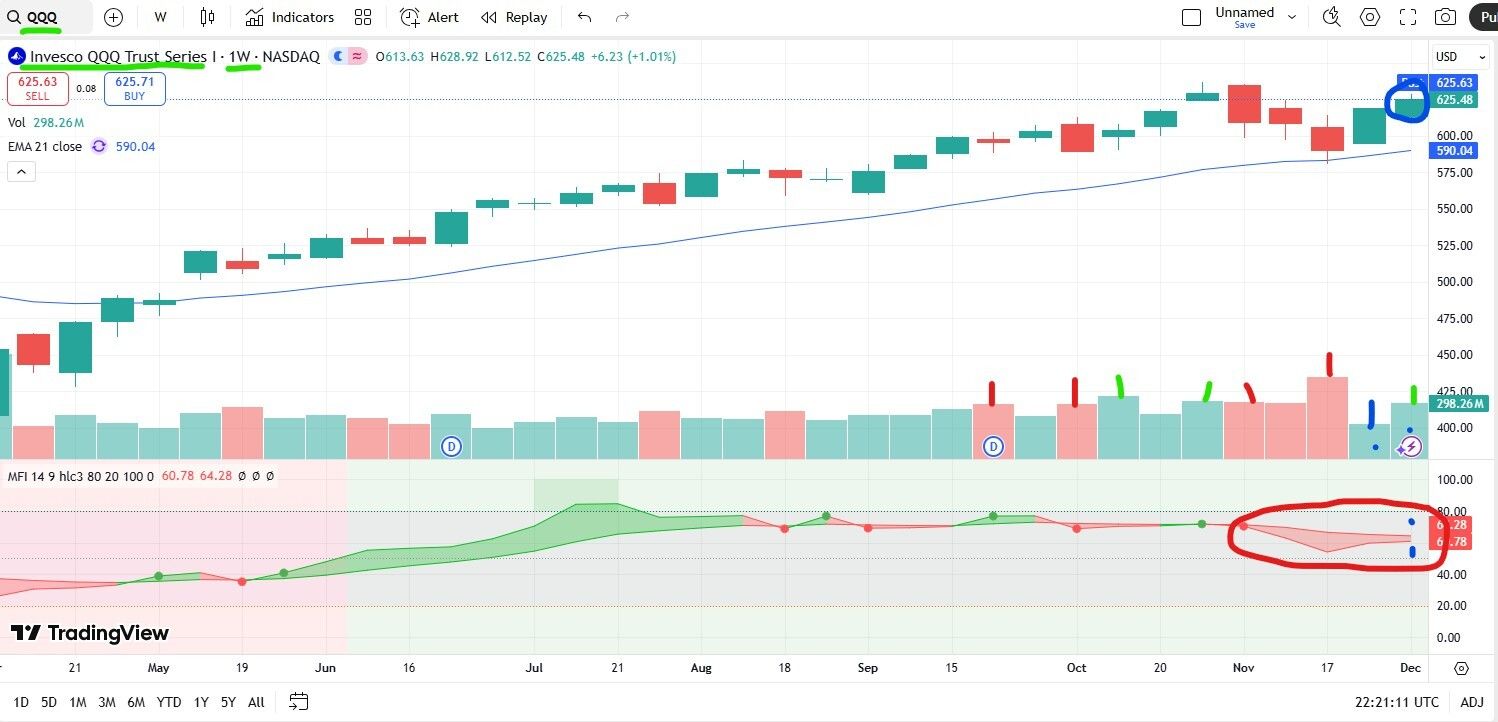Change the candlestick chart style
Image resolution: width=1498 pixels, height=722 pixels.
tap(207, 17)
